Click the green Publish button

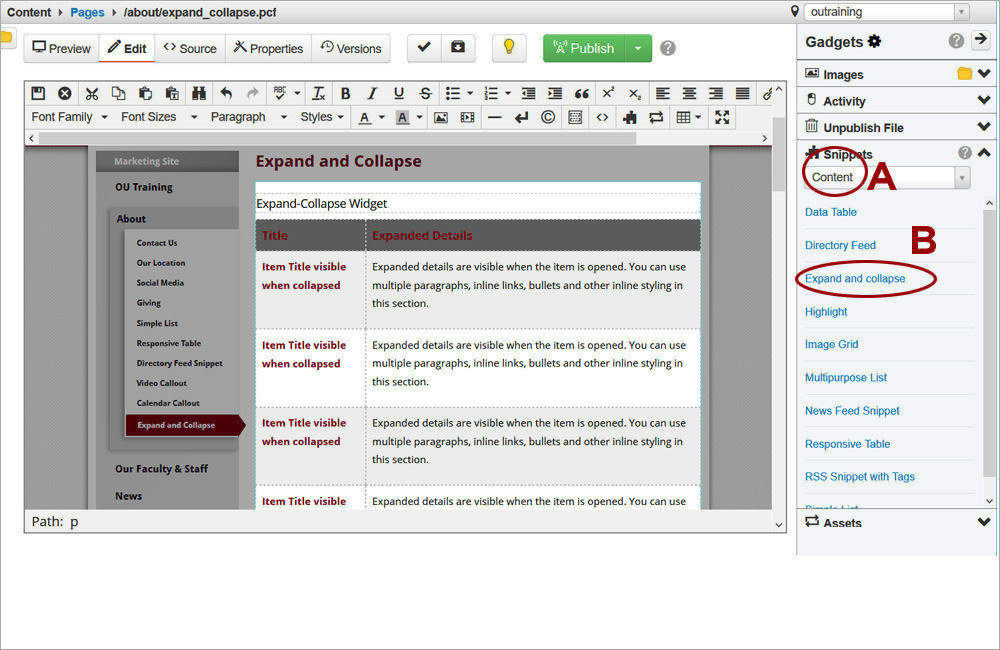584,48
